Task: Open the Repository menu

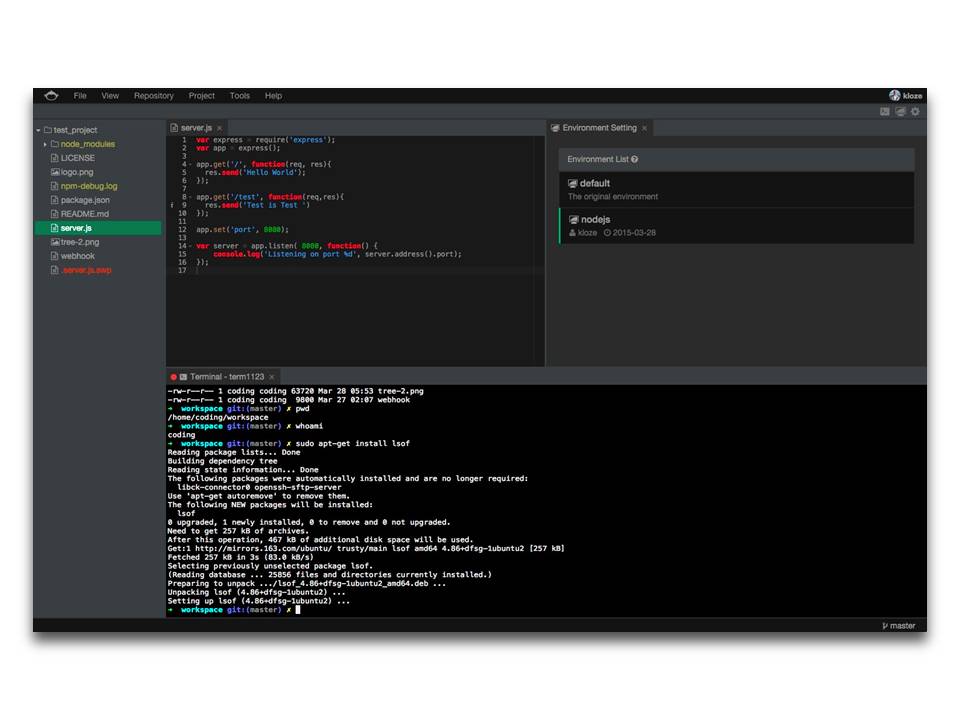Action: [153, 96]
